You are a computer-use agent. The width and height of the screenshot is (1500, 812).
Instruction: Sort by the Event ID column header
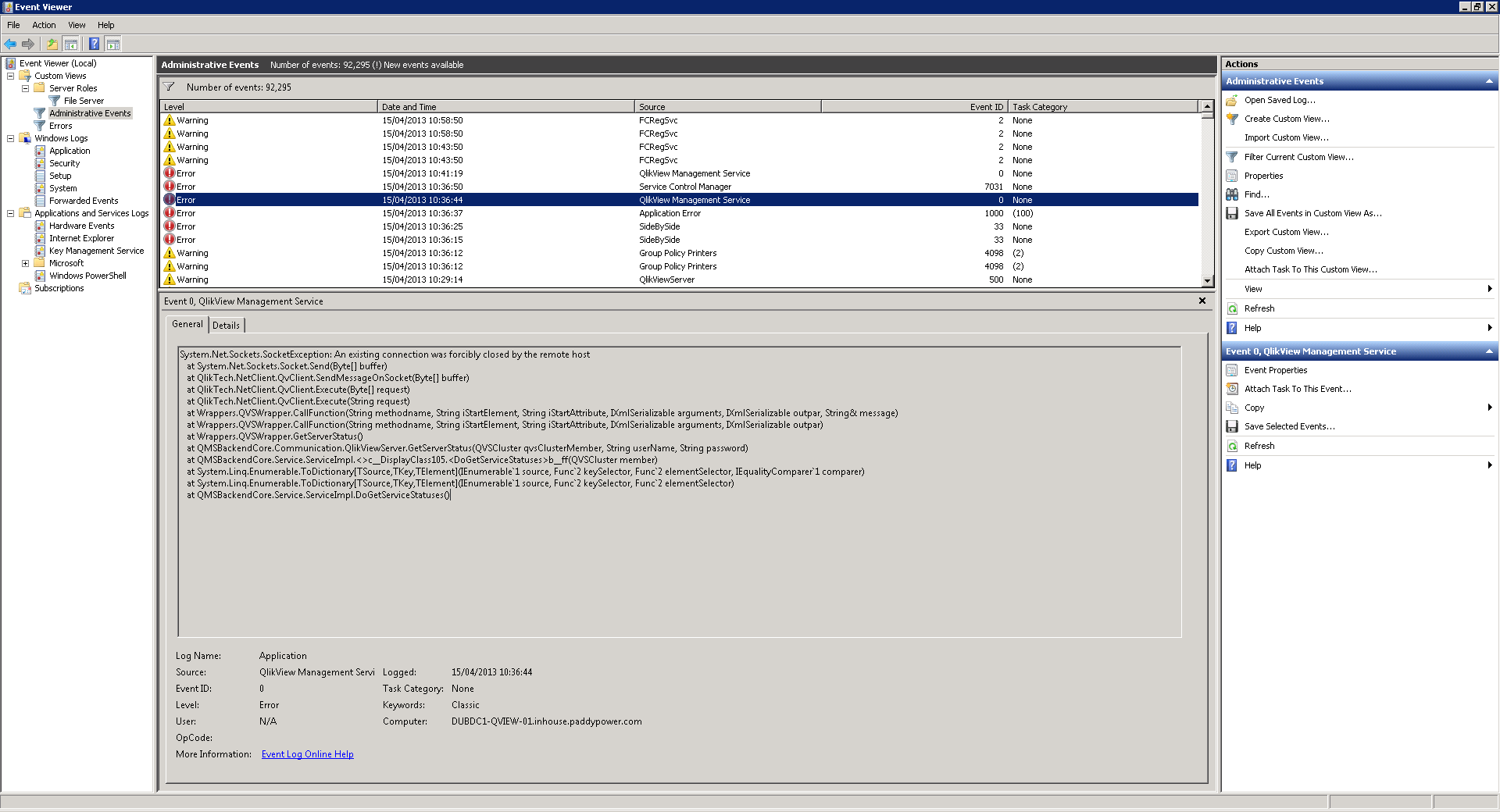[x=914, y=107]
